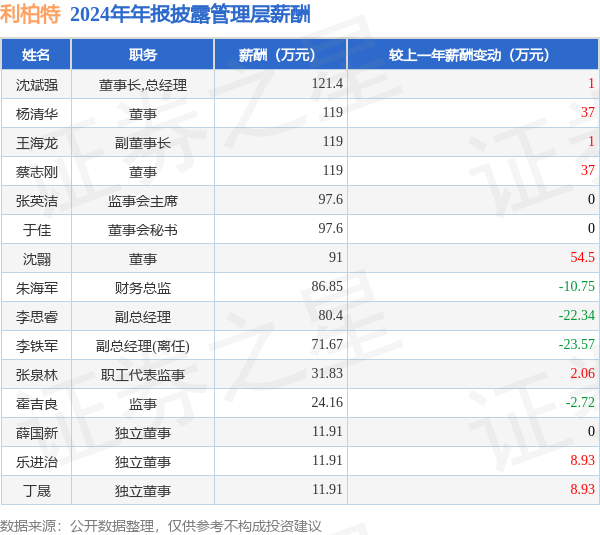Click the position 职工代表监事
The image size is (600, 535).
(143, 375)
